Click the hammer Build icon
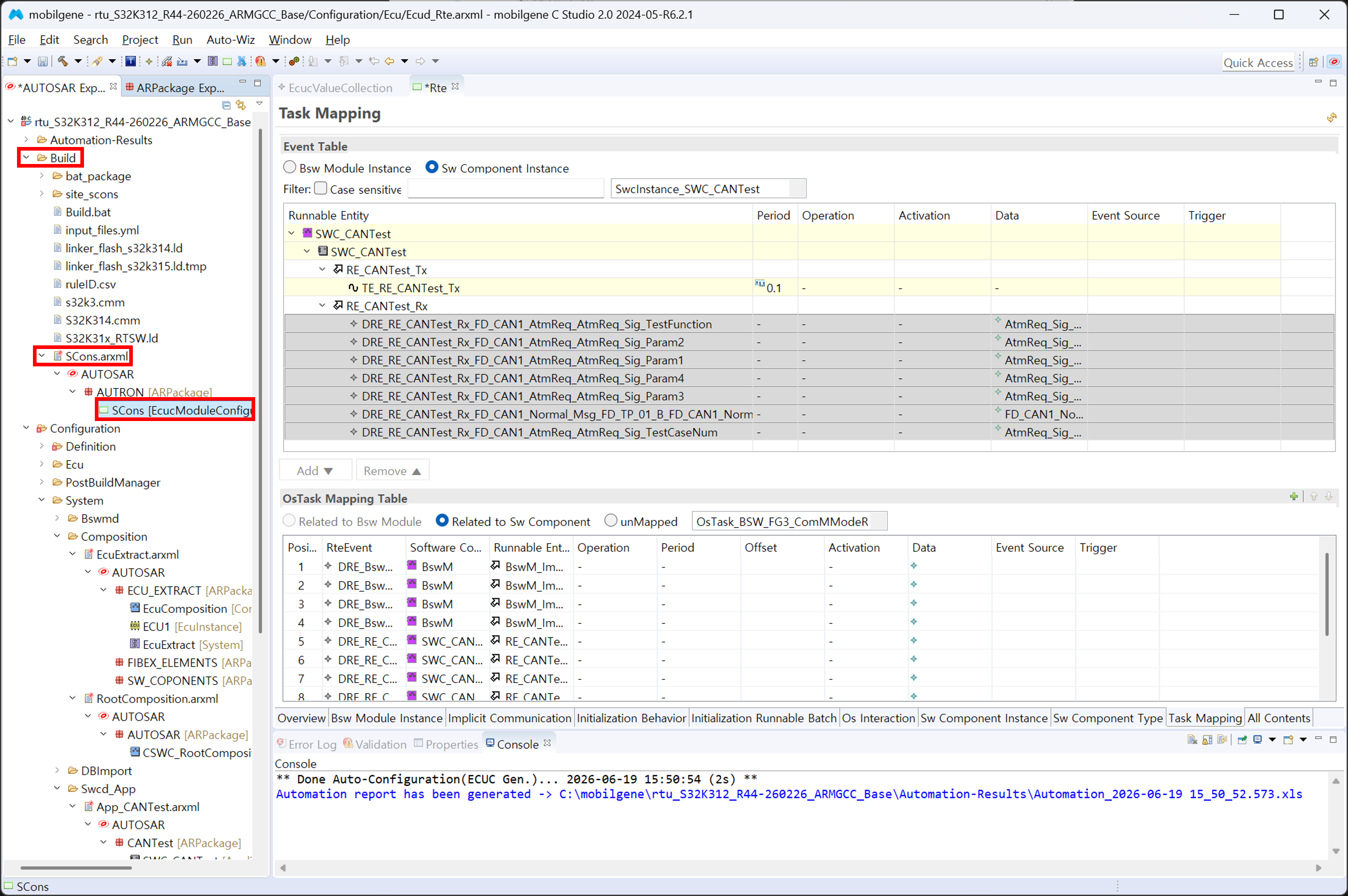The width and height of the screenshot is (1348, 896). pos(63,61)
